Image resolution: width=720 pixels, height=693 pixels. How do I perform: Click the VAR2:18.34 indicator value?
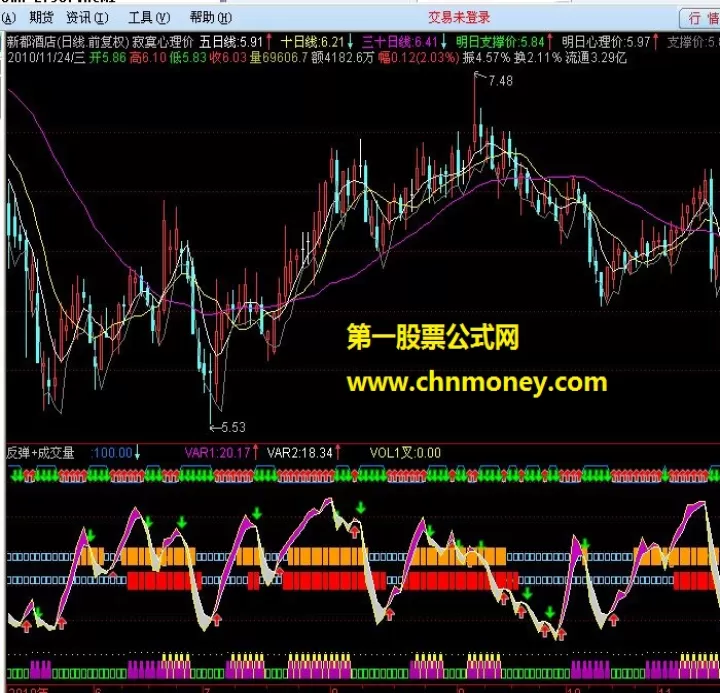pyautogui.click(x=300, y=453)
